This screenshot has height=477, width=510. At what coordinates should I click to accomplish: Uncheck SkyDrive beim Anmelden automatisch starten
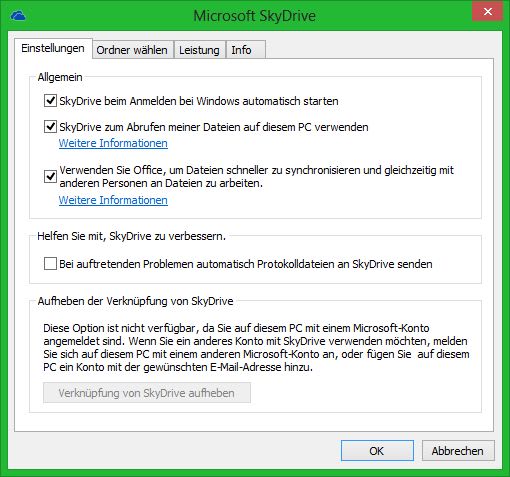pyautogui.click(x=50, y=100)
